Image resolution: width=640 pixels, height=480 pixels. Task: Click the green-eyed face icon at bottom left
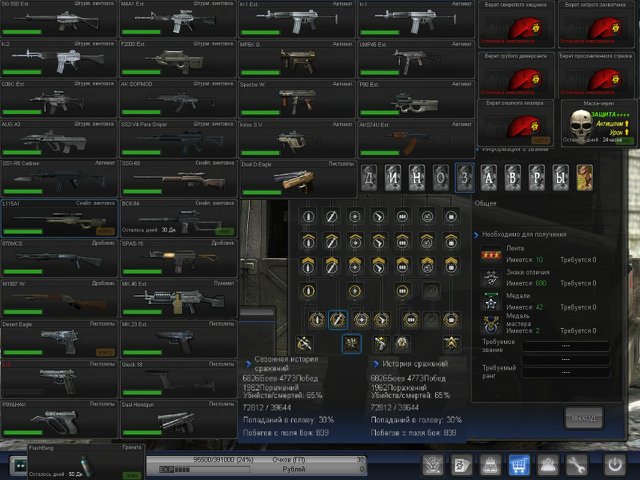point(19,465)
